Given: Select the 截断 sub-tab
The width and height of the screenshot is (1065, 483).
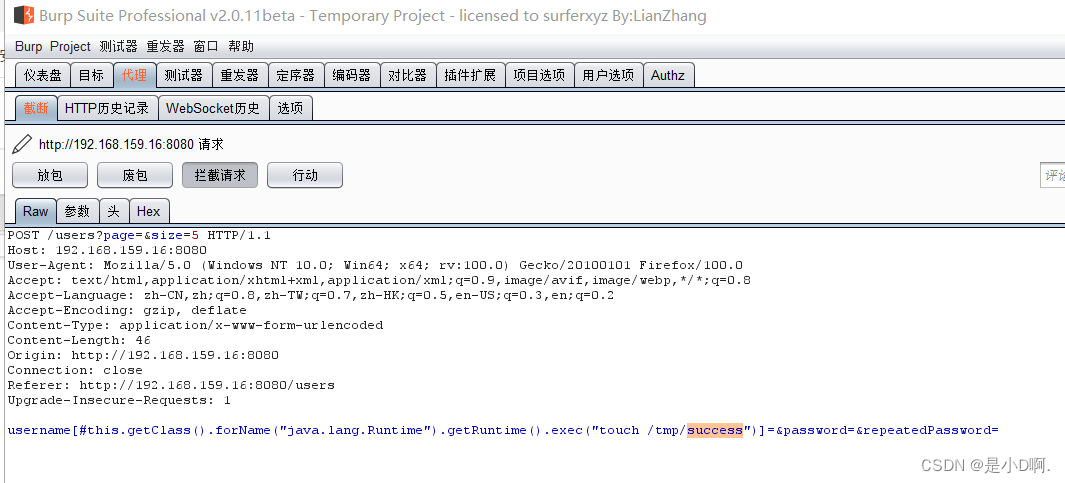Looking at the screenshot, I should [x=36, y=108].
